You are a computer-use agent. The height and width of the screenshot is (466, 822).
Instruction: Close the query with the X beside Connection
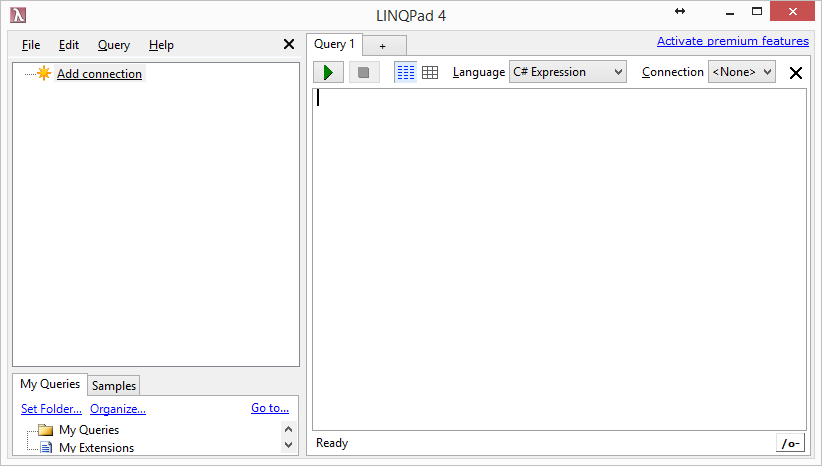click(796, 73)
